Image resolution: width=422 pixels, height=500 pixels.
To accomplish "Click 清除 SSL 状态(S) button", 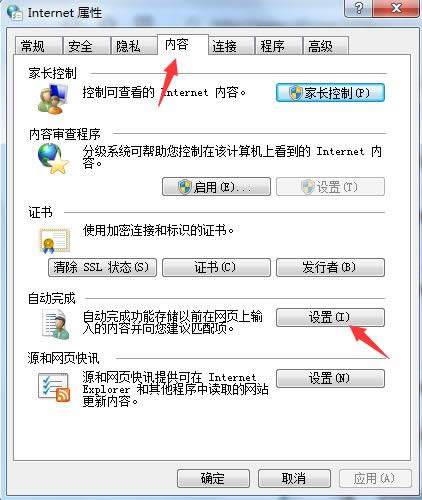I will coord(102,267).
